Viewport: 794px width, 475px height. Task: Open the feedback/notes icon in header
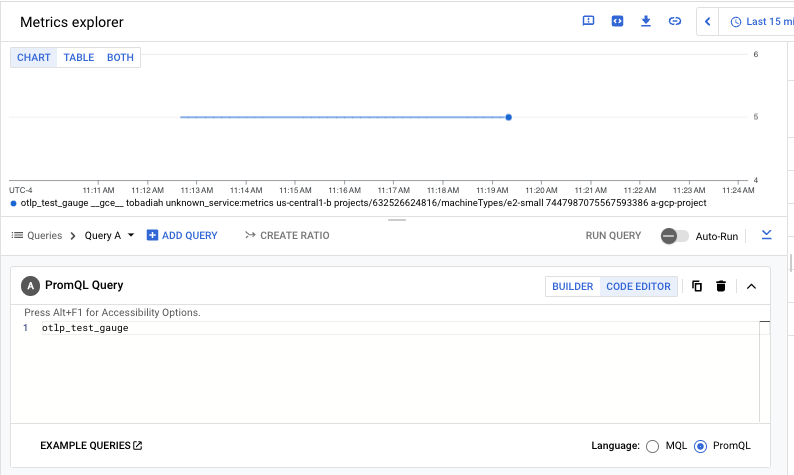pos(588,21)
